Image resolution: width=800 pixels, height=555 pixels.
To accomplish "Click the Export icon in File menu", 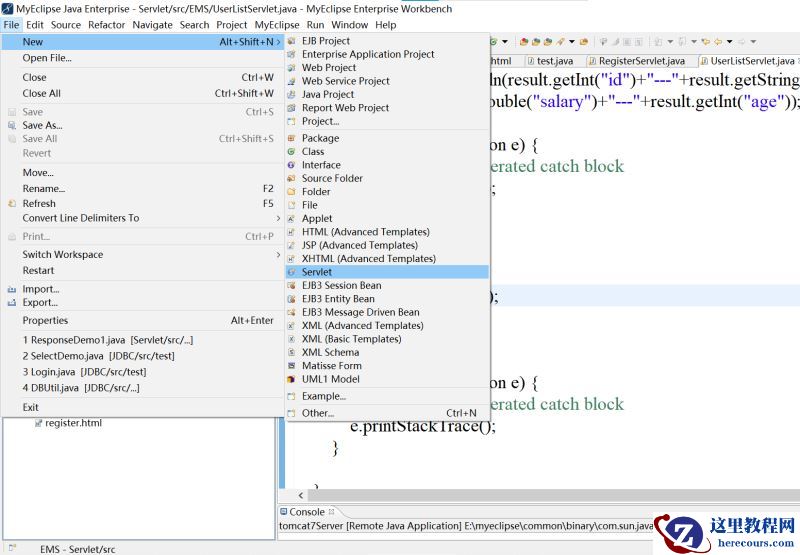I will pos(12,302).
